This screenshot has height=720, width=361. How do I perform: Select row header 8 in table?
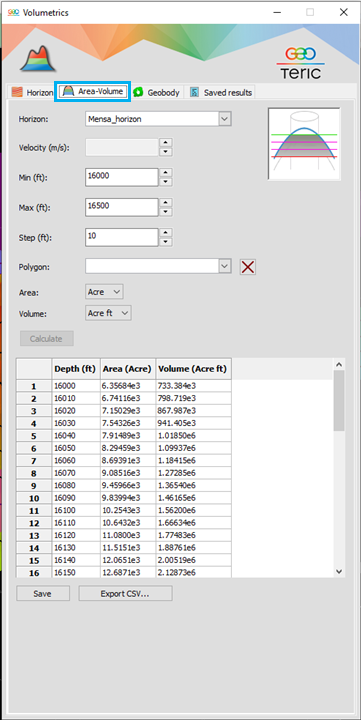[34, 473]
